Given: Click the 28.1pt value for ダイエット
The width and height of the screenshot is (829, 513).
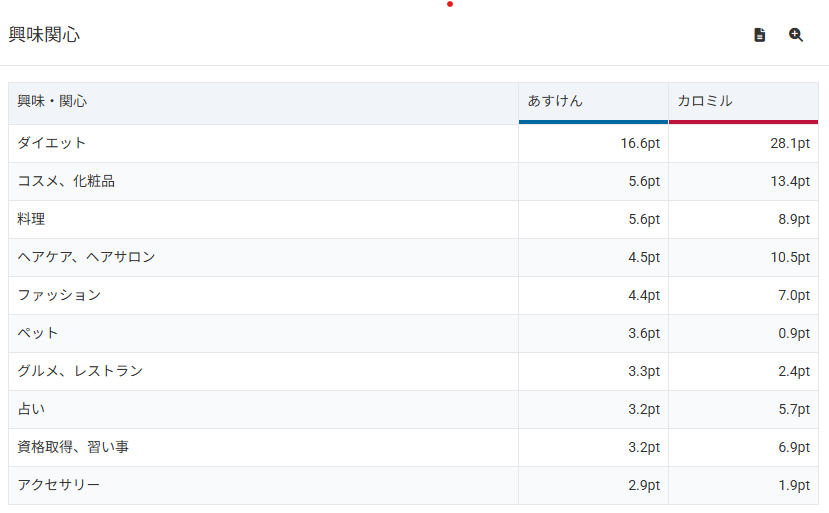Looking at the screenshot, I should [789, 143].
